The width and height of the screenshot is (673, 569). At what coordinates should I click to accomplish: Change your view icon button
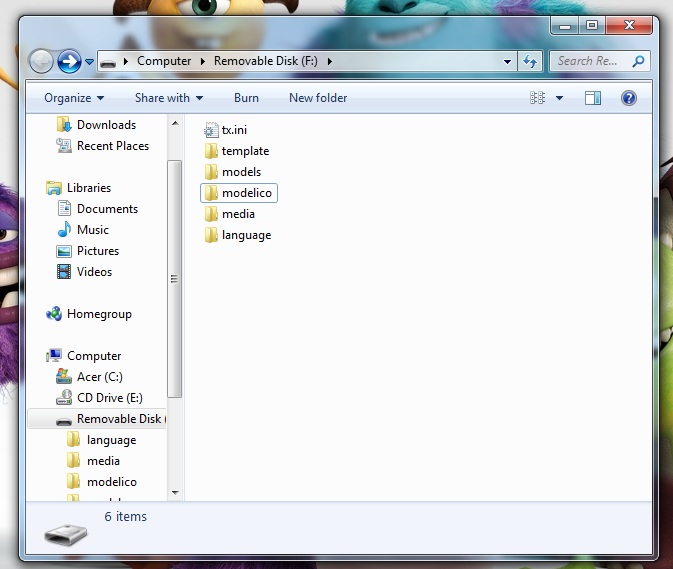pos(537,98)
